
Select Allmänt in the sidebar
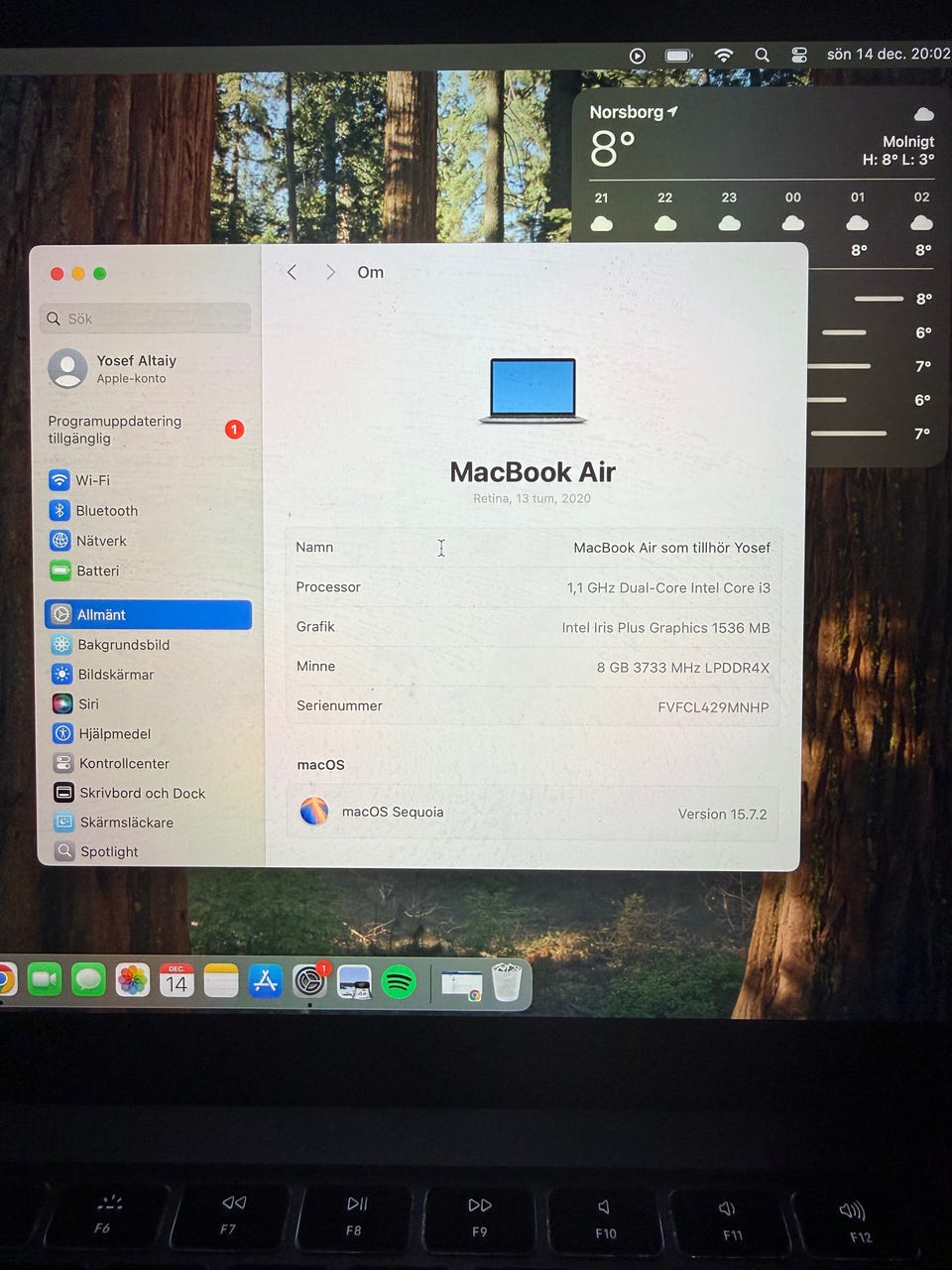click(x=148, y=615)
